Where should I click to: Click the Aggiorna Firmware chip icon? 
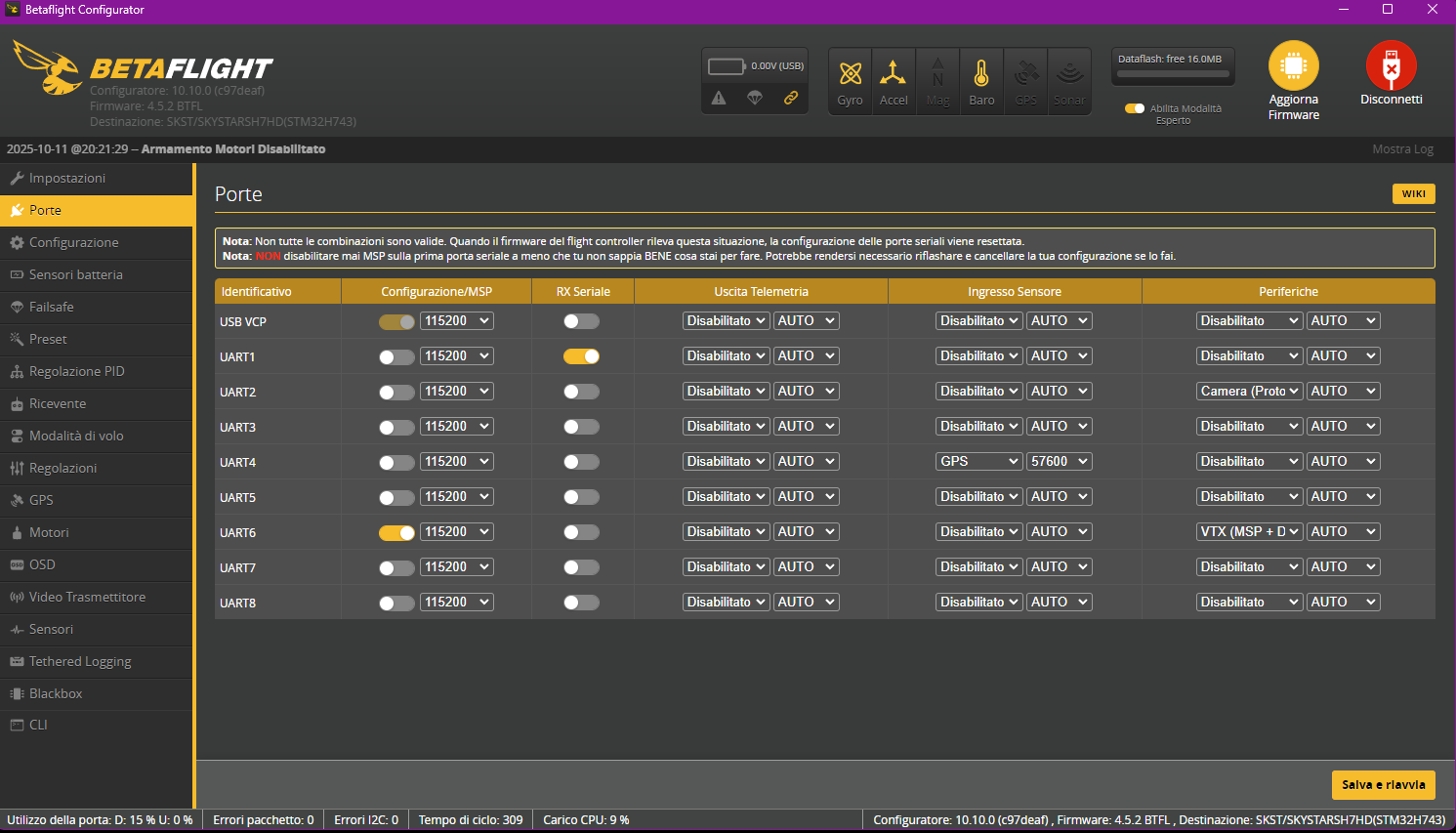[1293, 65]
